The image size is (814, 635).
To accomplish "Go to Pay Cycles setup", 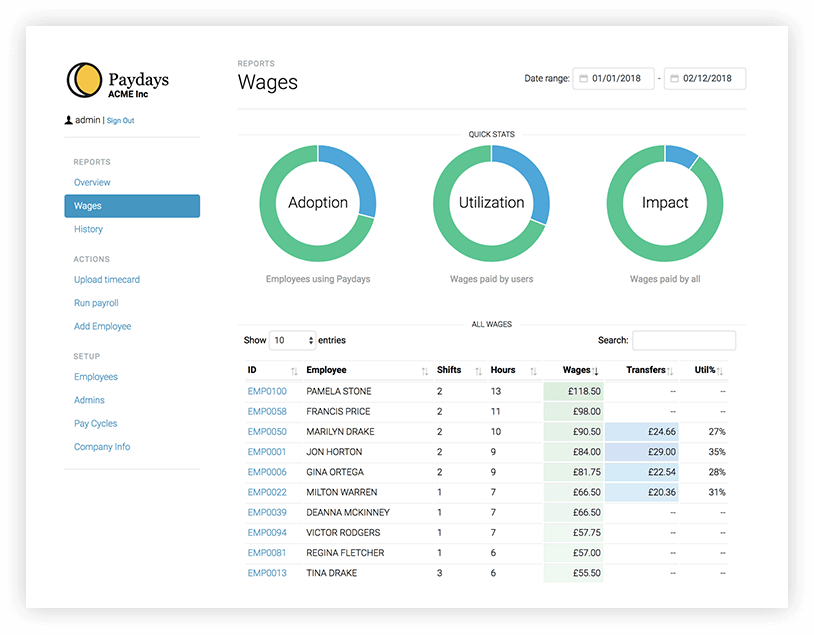I will pyautogui.click(x=96, y=424).
